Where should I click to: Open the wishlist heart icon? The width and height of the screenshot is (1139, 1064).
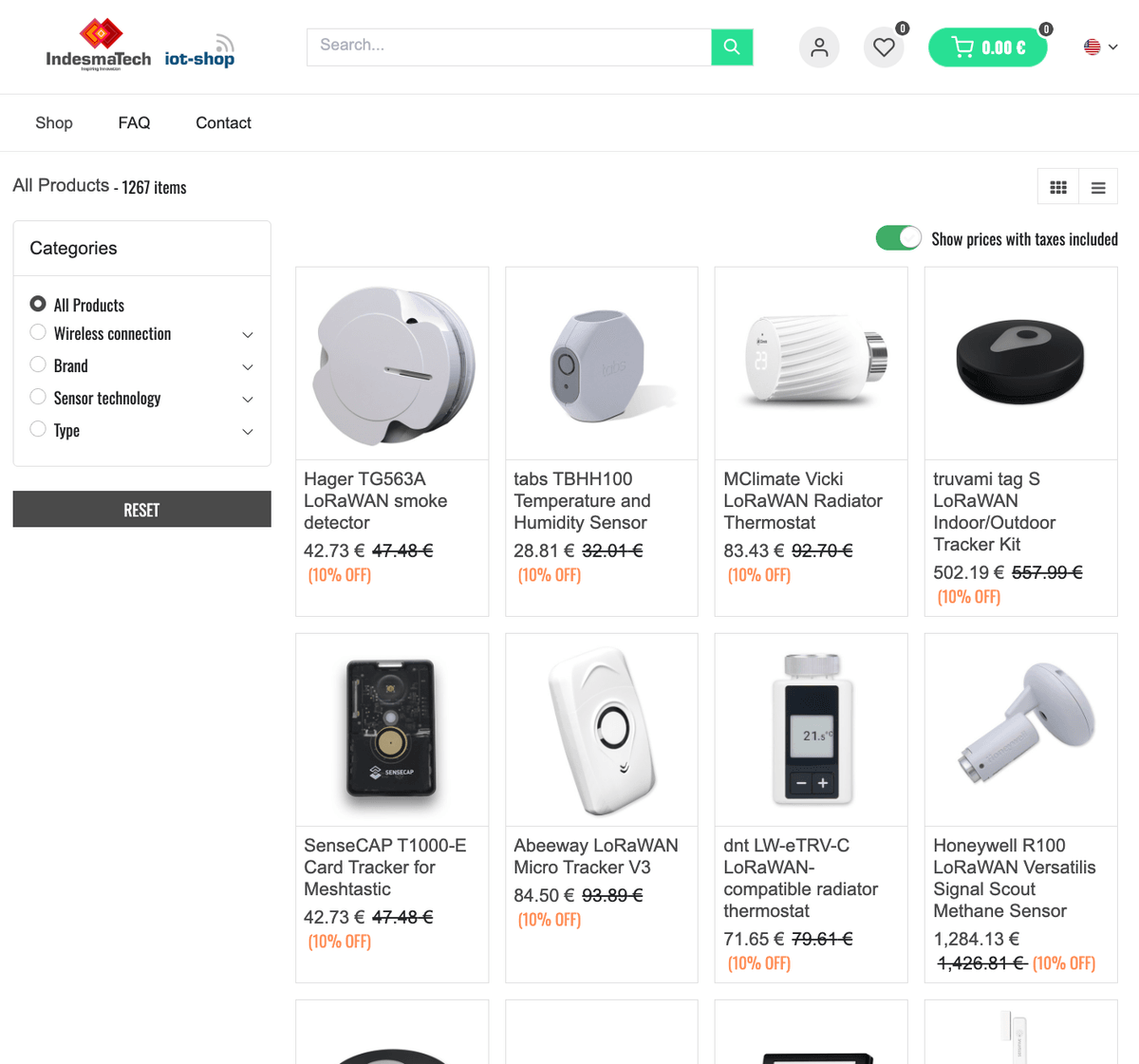tap(884, 47)
